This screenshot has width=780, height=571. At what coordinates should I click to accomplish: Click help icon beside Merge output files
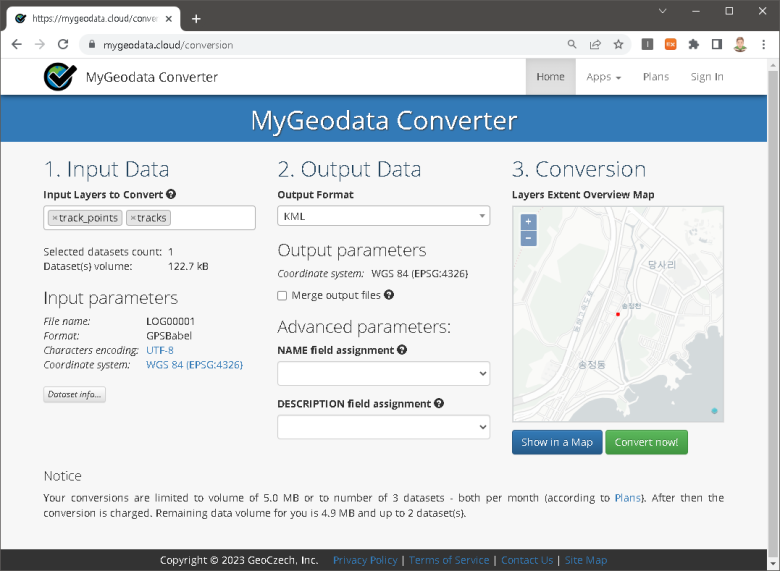389,295
